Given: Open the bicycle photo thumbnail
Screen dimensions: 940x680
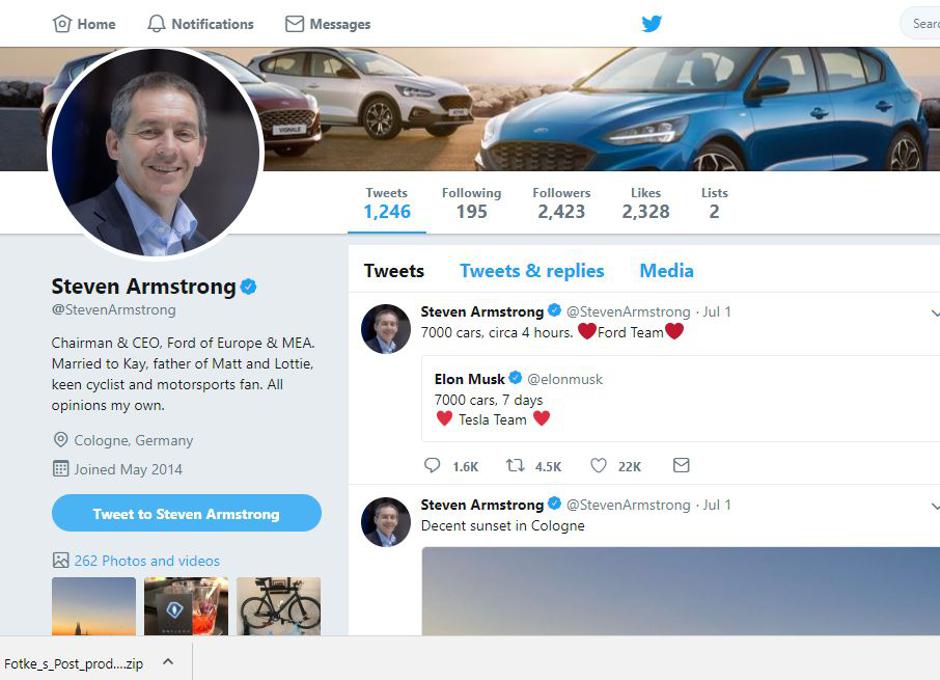Looking at the screenshot, I should coord(279,606).
